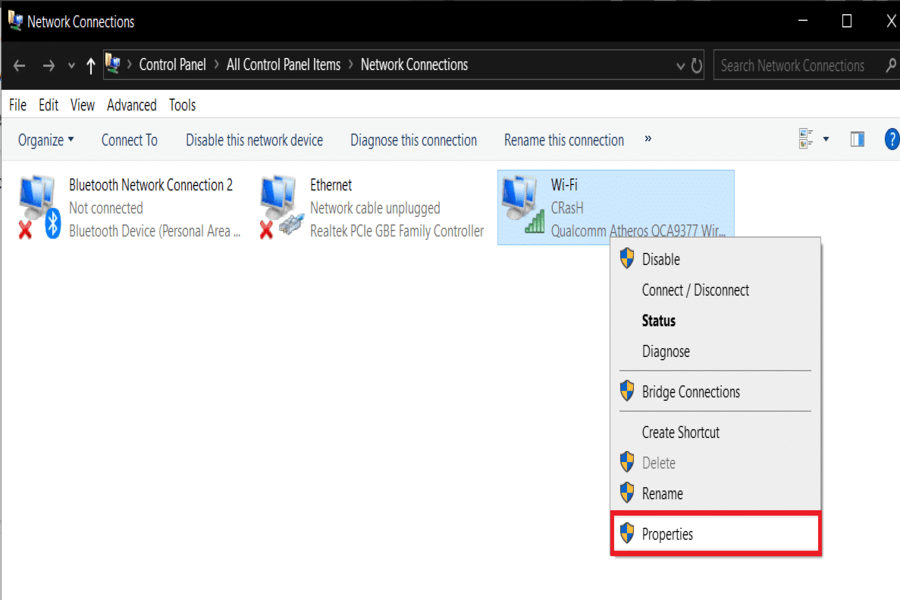Click the Back navigation arrow
The height and width of the screenshot is (600, 900).
[x=19, y=66]
